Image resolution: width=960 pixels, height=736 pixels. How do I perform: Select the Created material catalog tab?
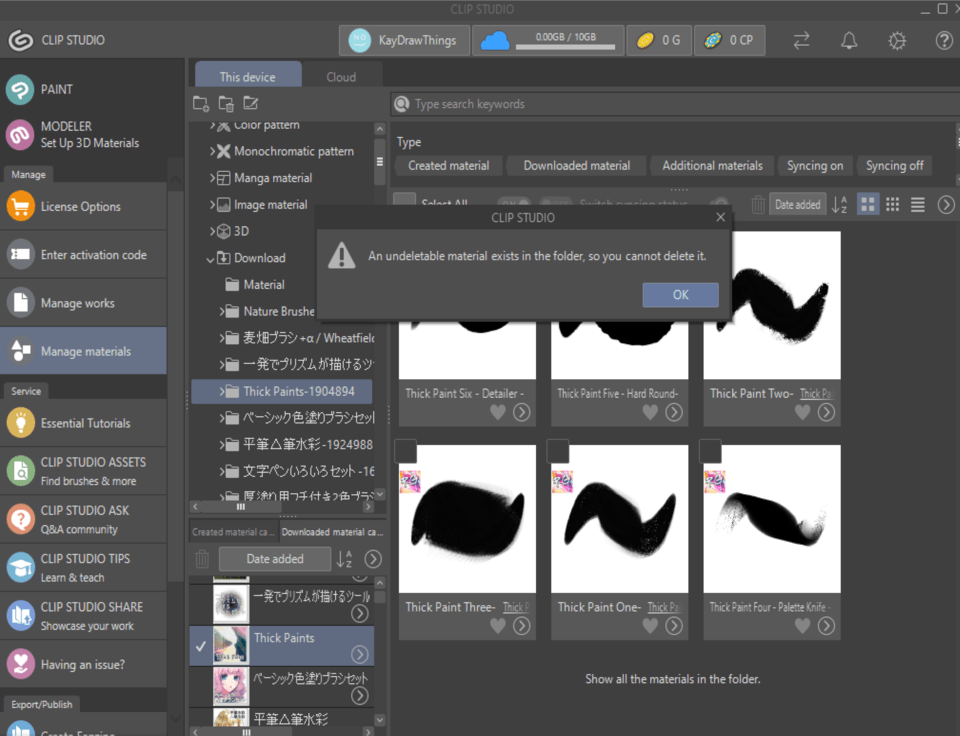233,532
